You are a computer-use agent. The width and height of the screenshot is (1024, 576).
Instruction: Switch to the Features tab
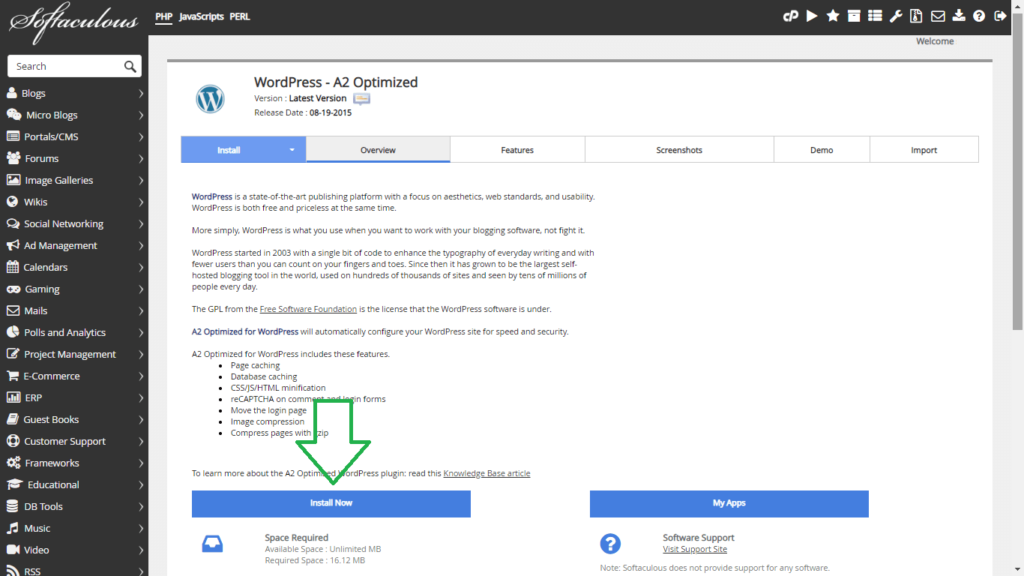click(517, 150)
